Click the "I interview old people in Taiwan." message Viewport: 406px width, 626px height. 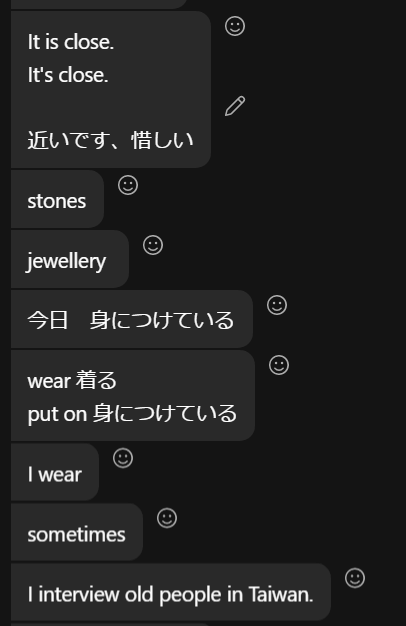pos(170,592)
